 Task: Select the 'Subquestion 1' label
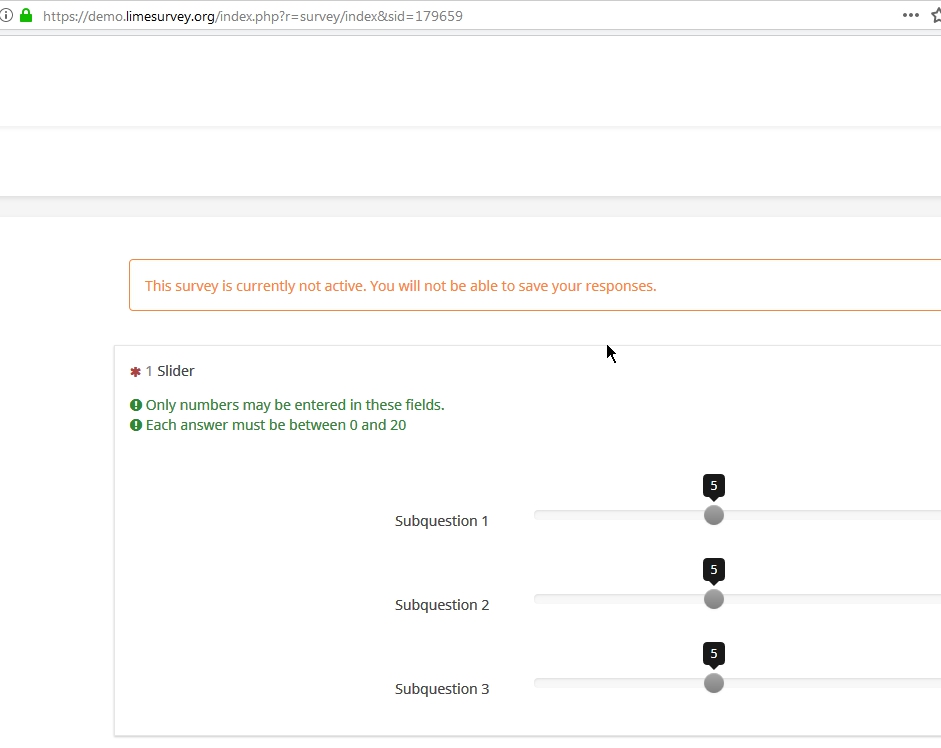click(x=441, y=521)
